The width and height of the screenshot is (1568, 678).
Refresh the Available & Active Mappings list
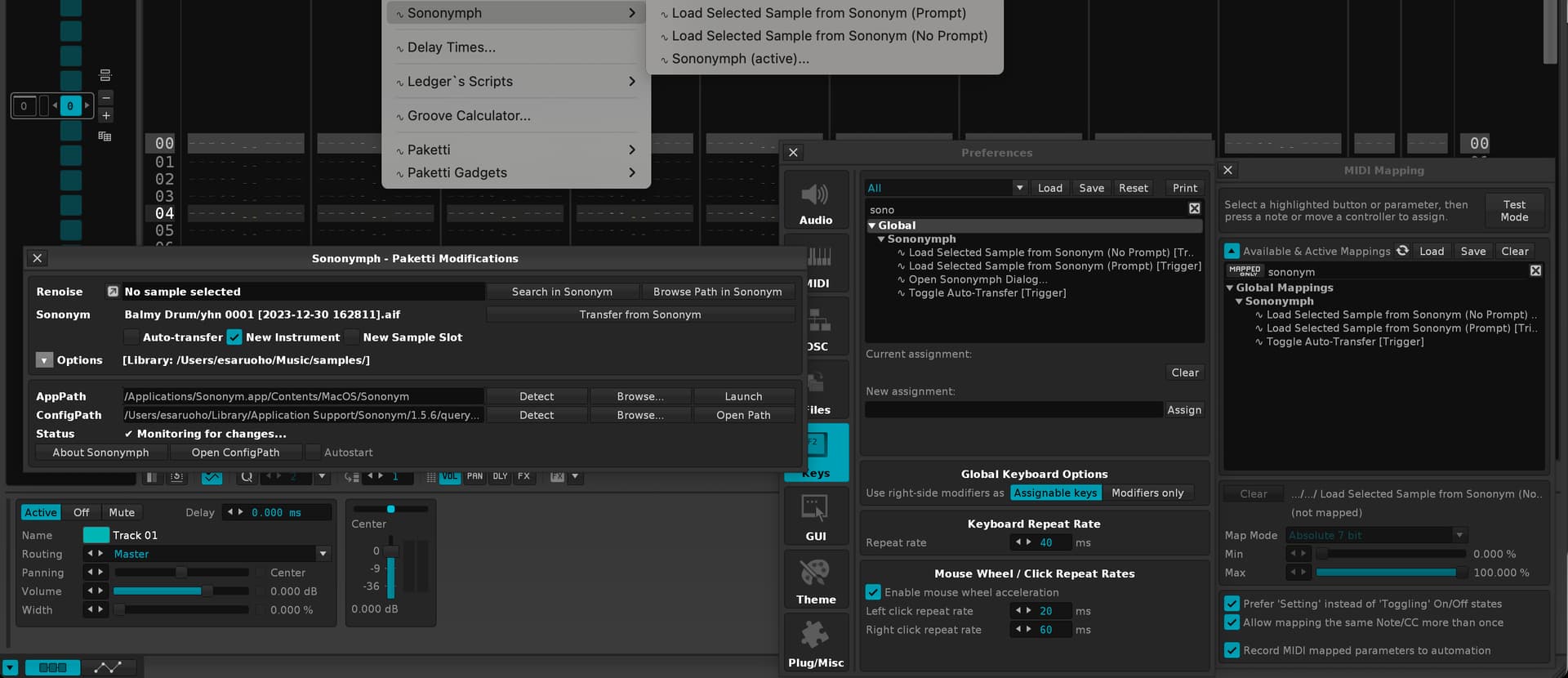pos(1402,251)
